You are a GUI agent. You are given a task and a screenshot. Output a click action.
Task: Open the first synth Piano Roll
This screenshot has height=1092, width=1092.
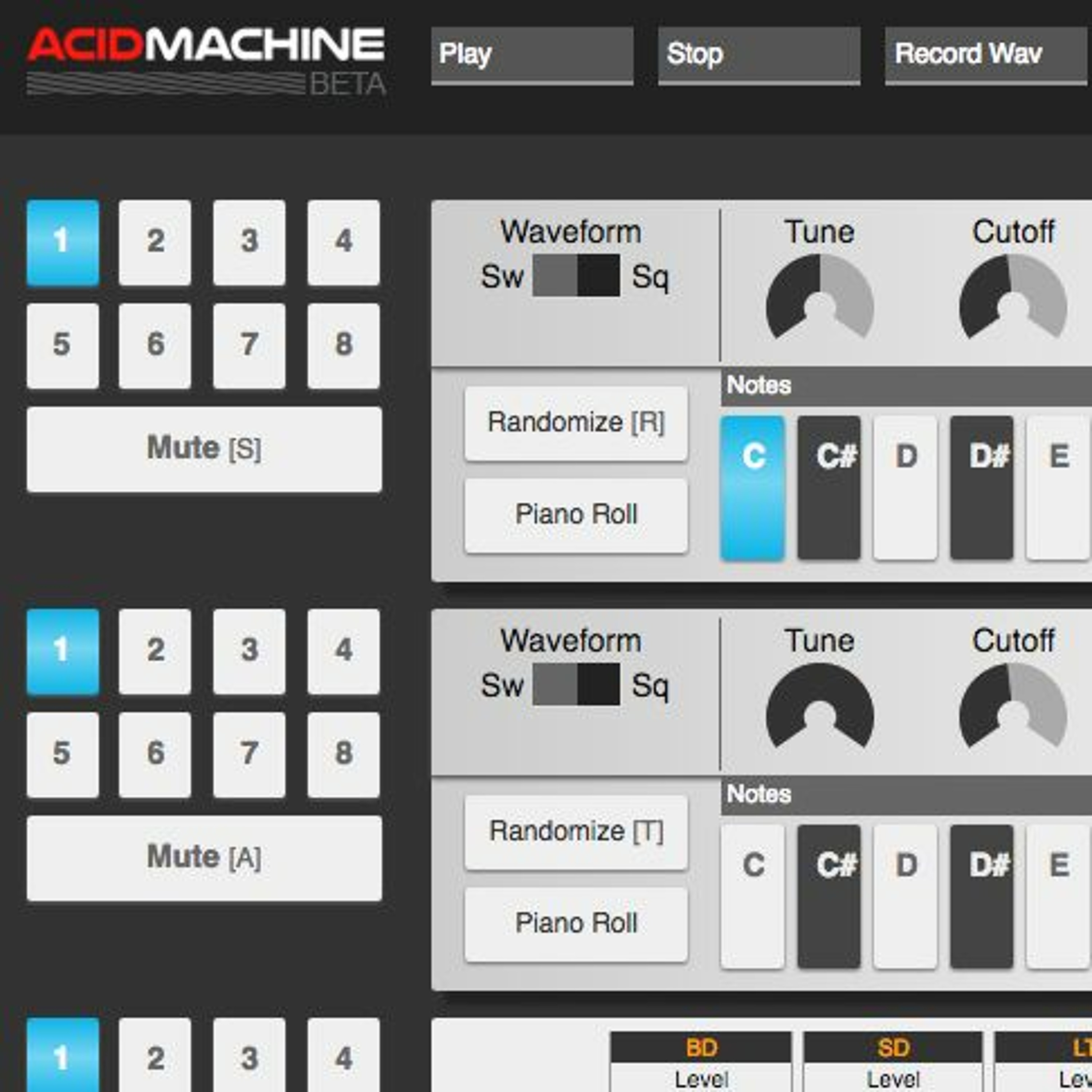pos(576,515)
